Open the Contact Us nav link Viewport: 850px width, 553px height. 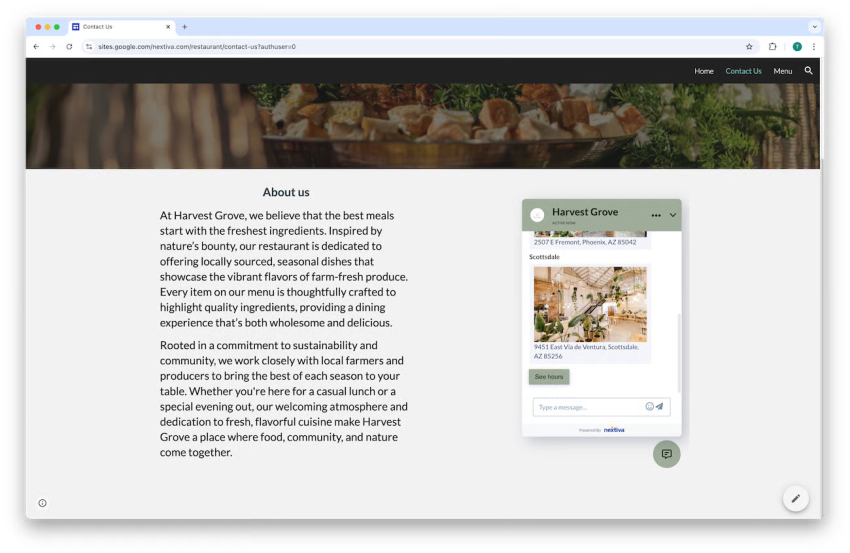click(743, 71)
